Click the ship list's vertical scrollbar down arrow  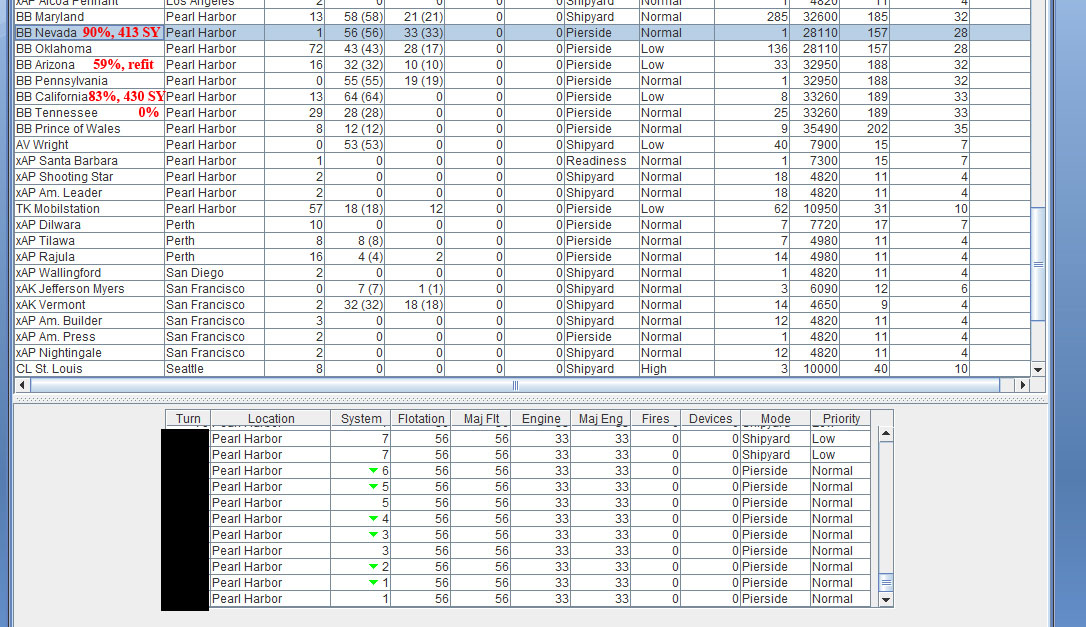point(1038,369)
